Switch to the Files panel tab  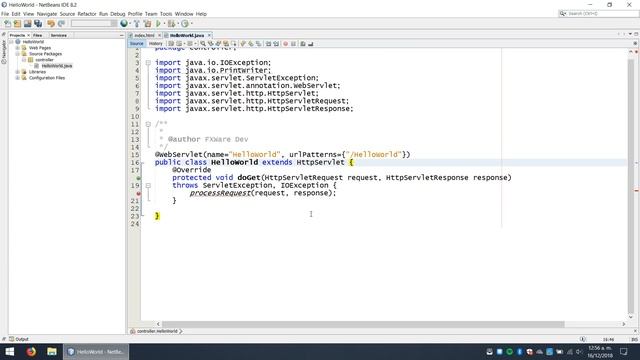point(38,36)
